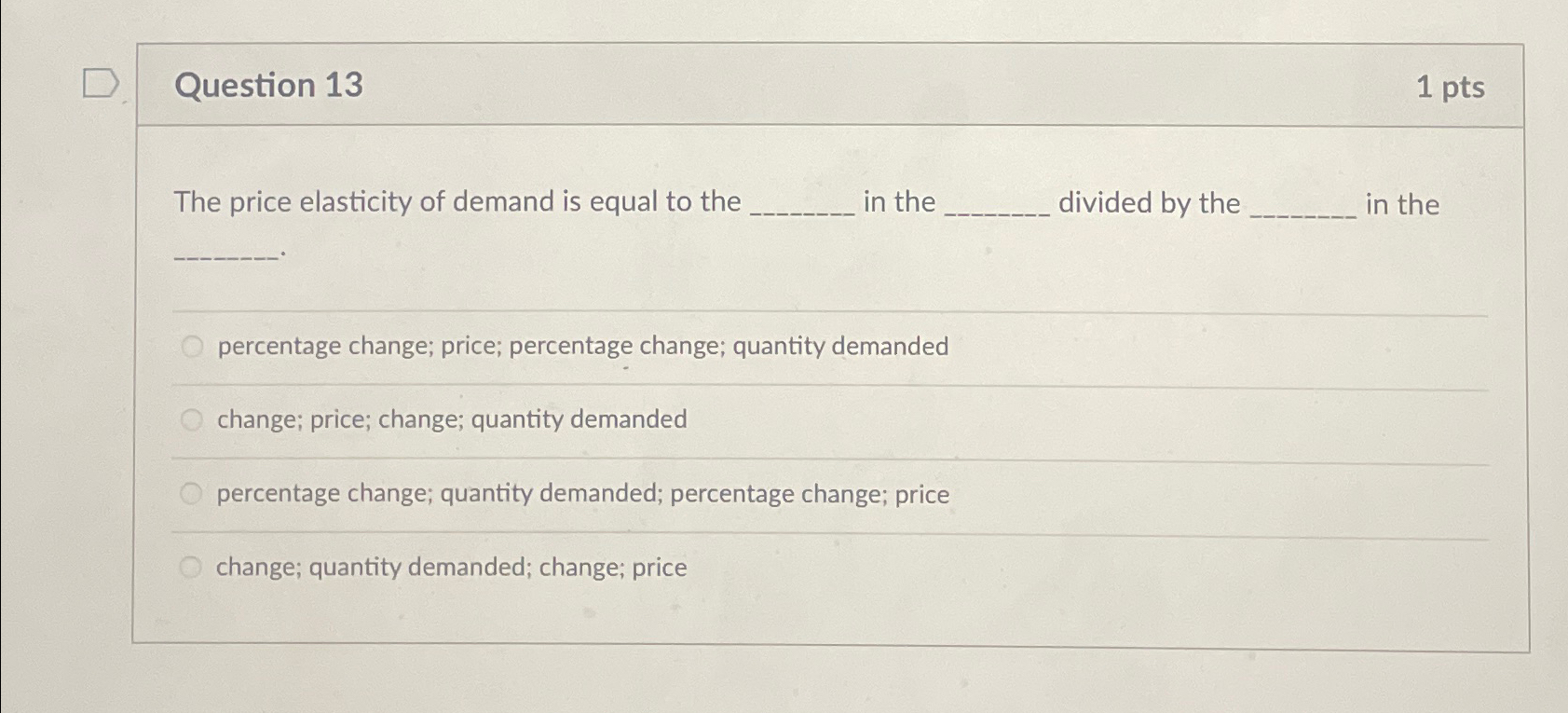The image size is (1568, 713).
Task: Select 'percentage change; quantity demanded; percentage change; price'
Action: click(x=581, y=493)
